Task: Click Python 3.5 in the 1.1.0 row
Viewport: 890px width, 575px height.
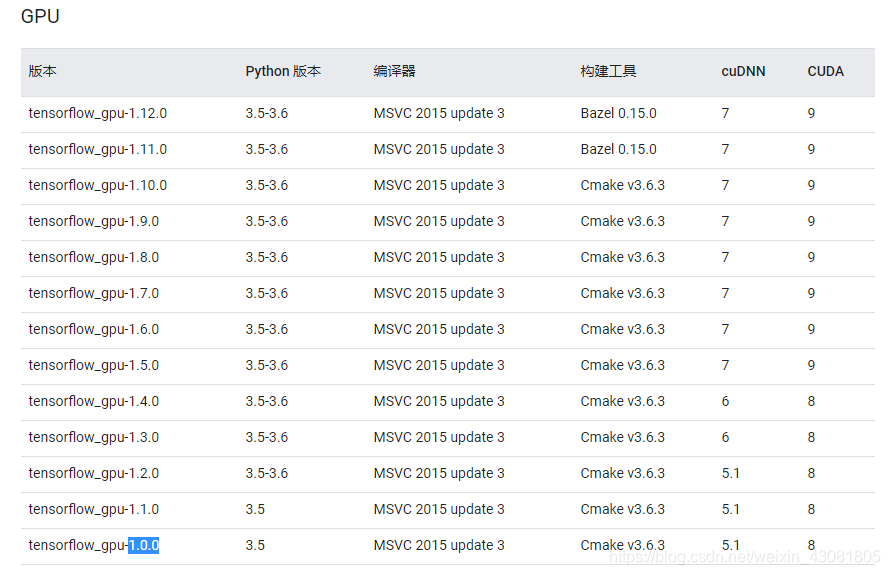Action: point(255,509)
